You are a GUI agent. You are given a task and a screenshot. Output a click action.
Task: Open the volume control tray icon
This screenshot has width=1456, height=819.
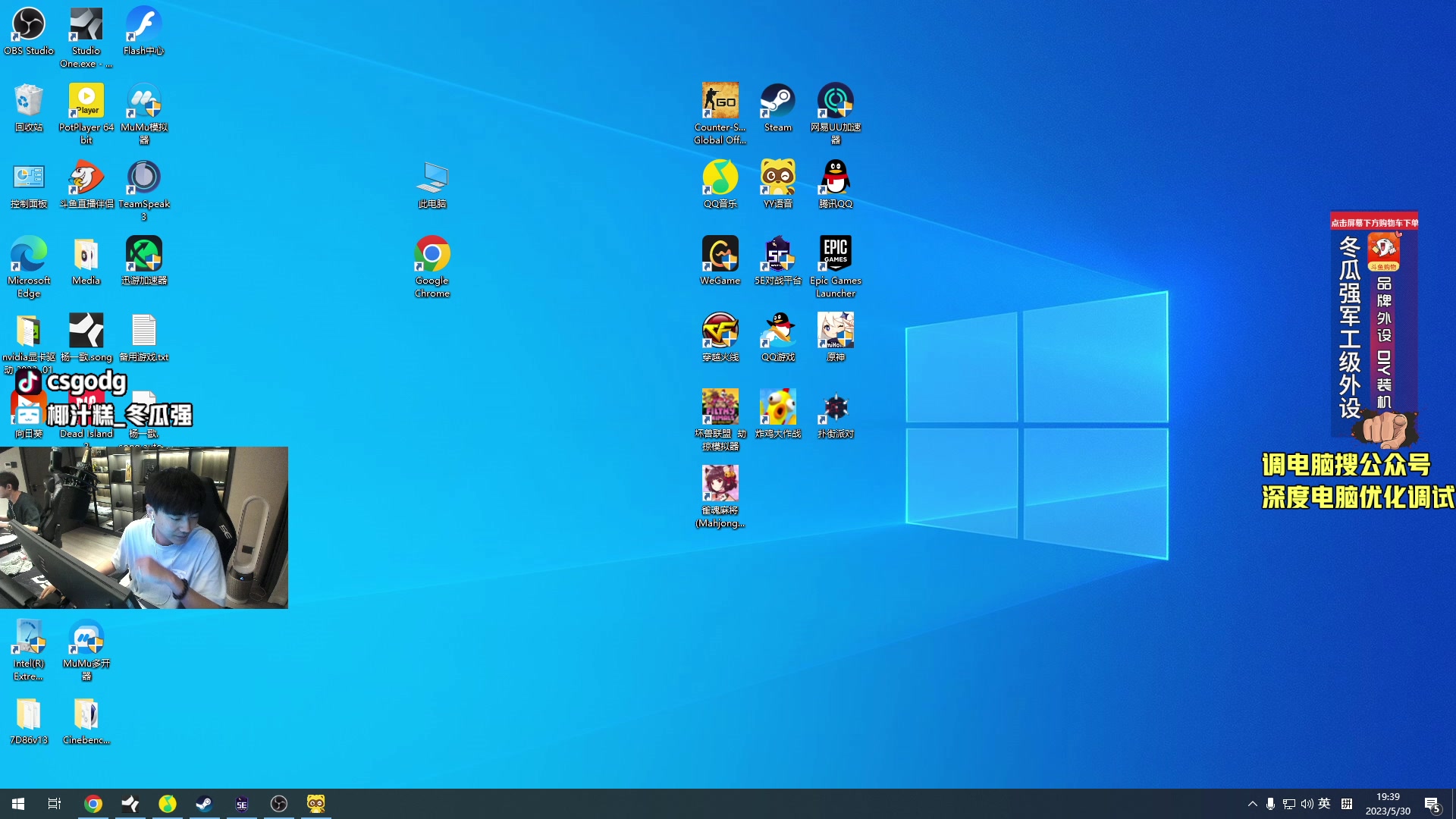(1307, 804)
